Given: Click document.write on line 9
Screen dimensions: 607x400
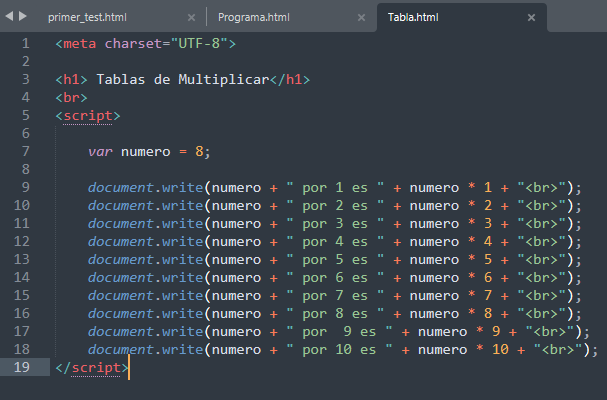Looking at the screenshot, I should [x=145, y=187].
